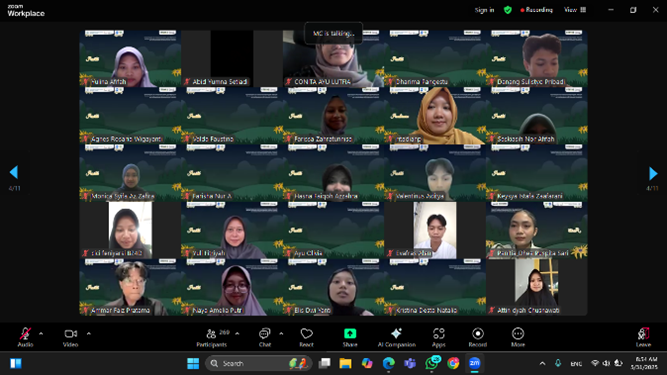Open the More options menu
This screenshot has height=375, width=667.
518,337
